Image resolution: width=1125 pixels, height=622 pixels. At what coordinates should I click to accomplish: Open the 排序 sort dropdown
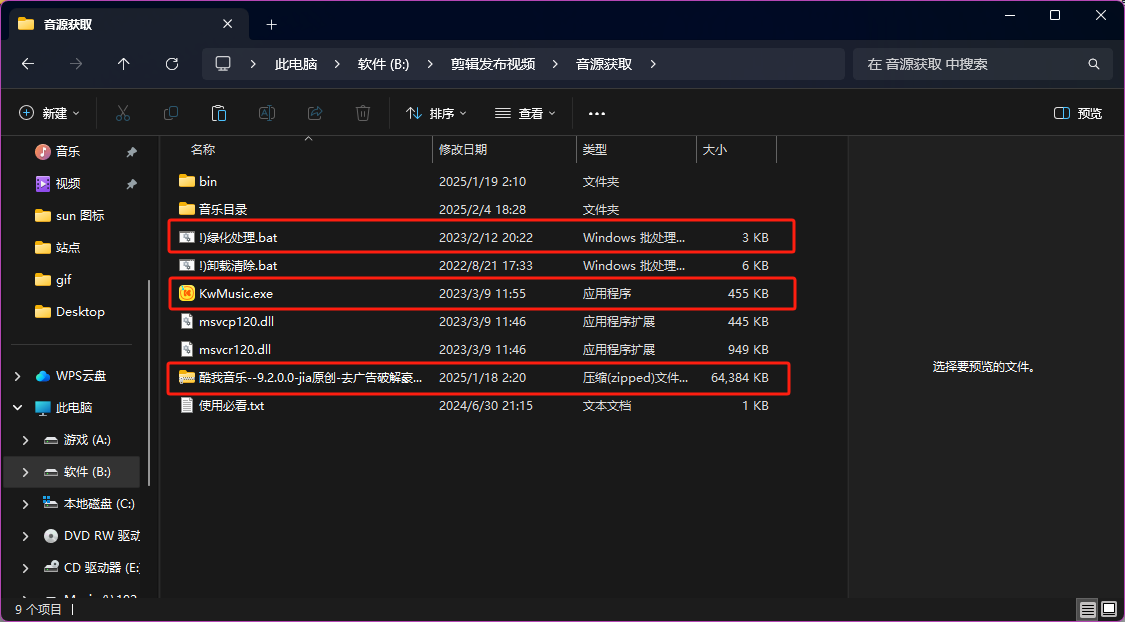point(436,113)
